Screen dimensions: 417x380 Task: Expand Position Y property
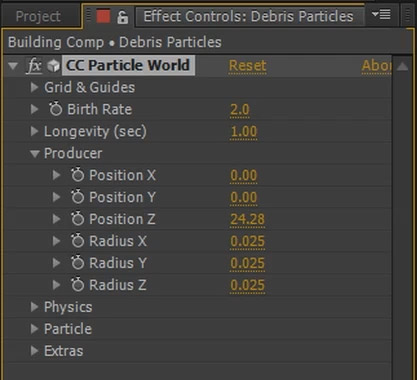56,197
